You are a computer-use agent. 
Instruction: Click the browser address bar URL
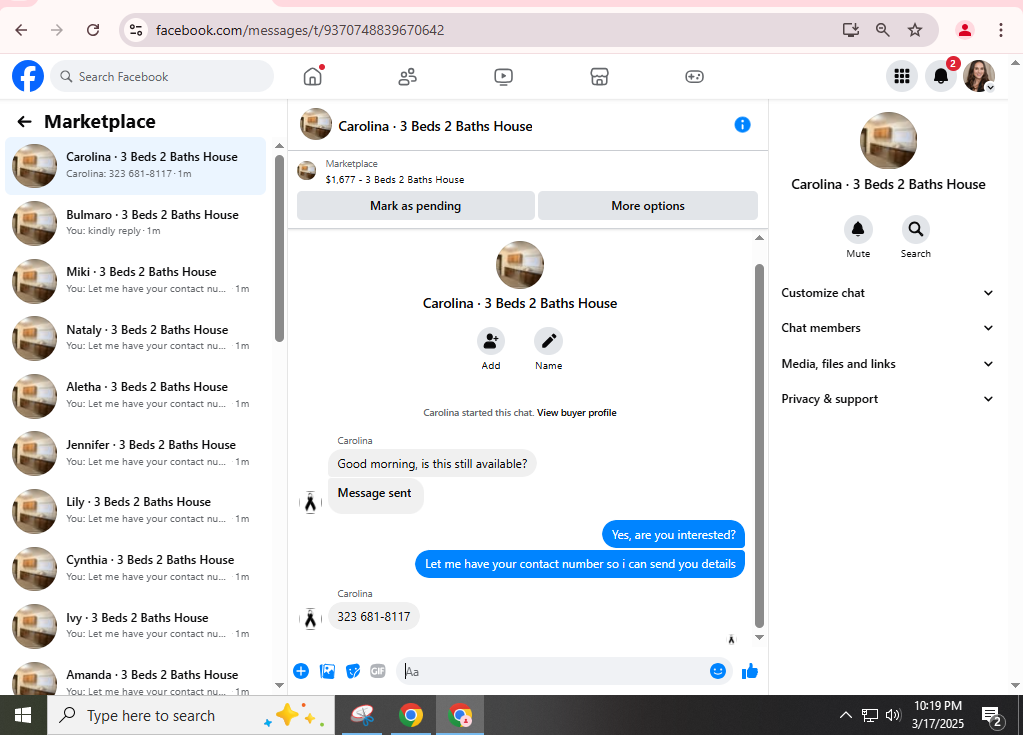(300, 30)
